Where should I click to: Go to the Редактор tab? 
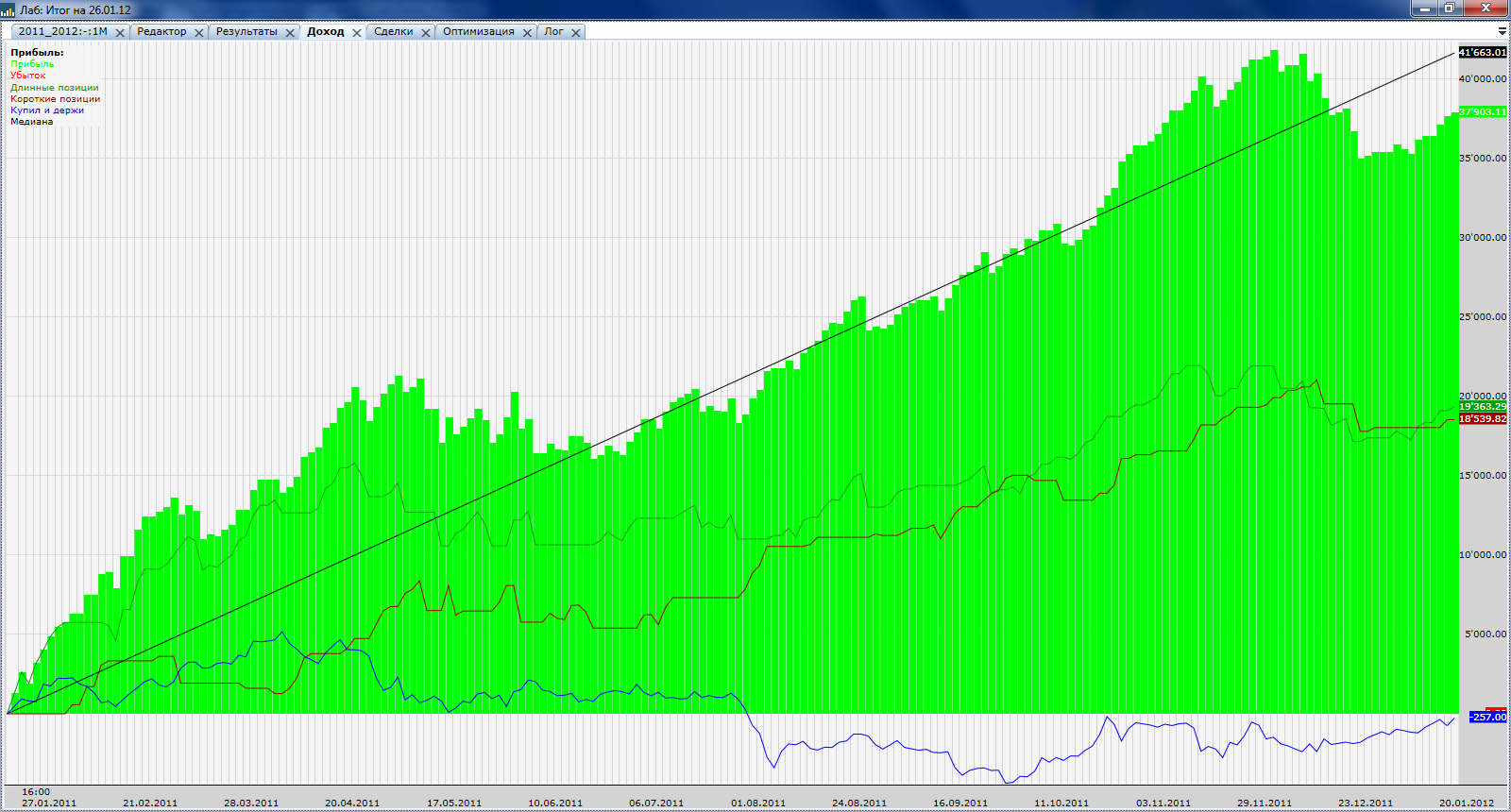click(x=161, y=31)
